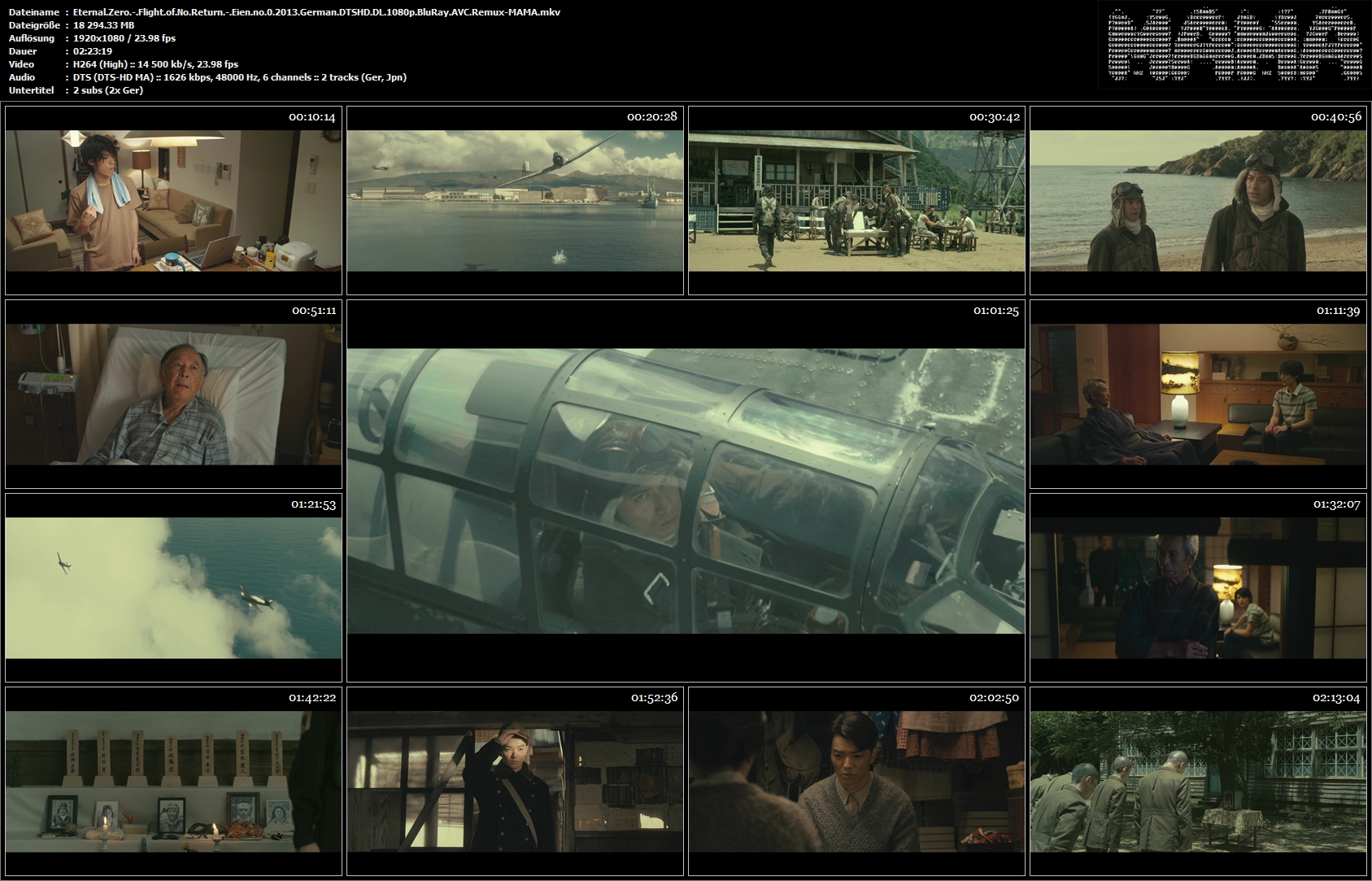The image size is (1372, 881).
Task: Click the Auflösung label
Action: coord(32,38)
